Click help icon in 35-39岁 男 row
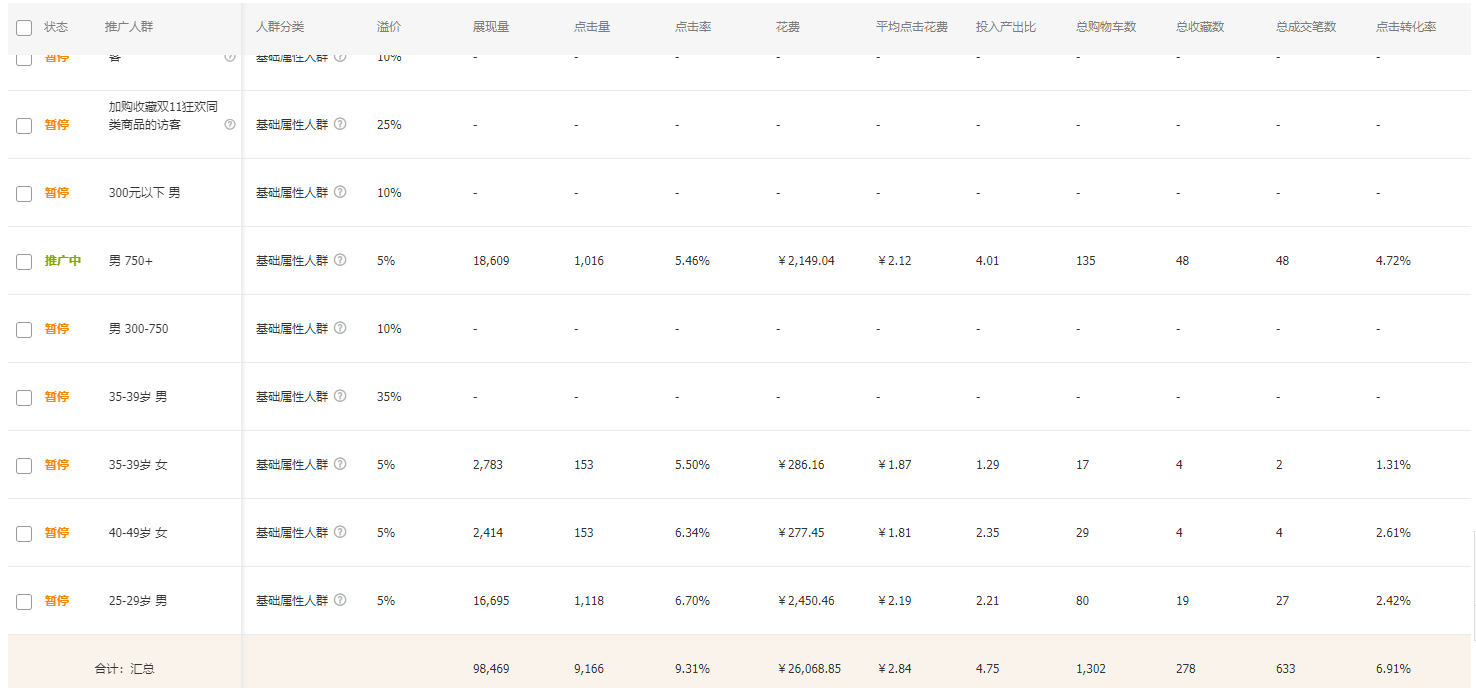This screenshot has width=1476, height=688. click(x=340, y=396)
